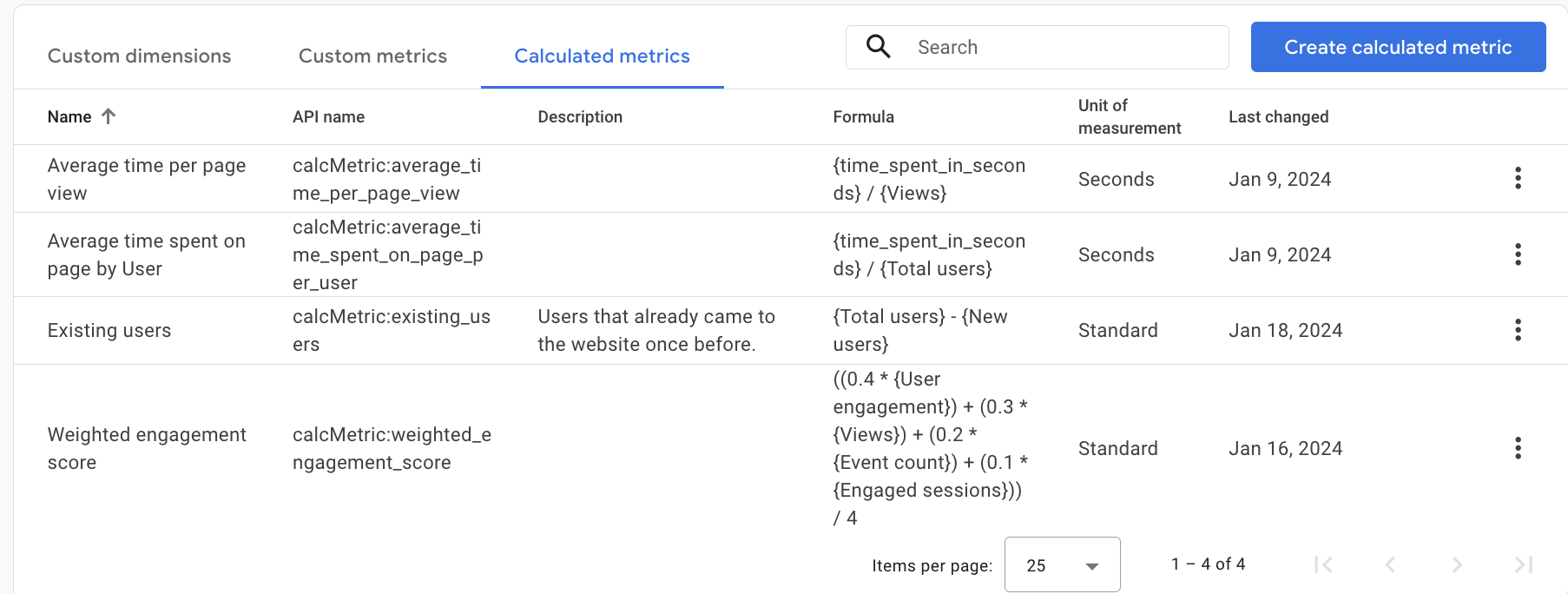Switch to Custom metrics tab
Viewport: 1568px width, 594px height.
coord(372,56)
